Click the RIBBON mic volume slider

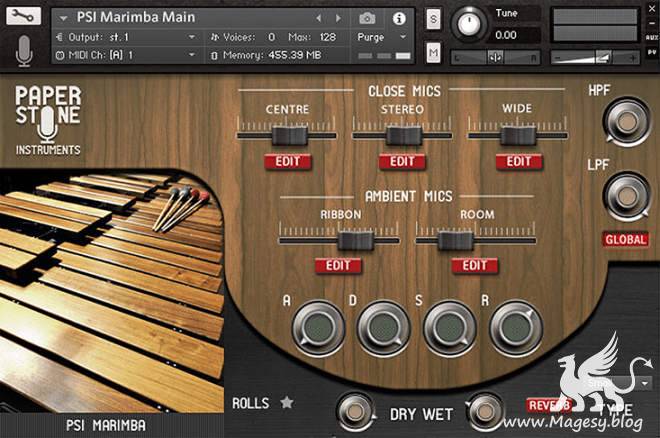click(356, 241)
